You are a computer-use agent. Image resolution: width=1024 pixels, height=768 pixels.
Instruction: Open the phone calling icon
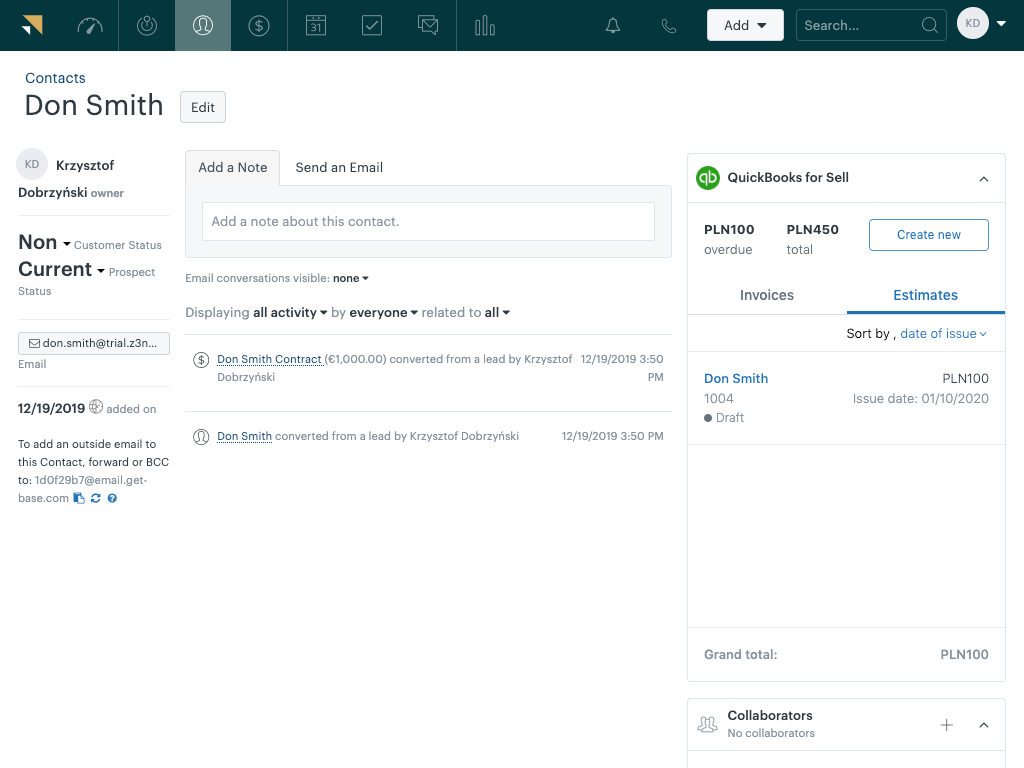[x=668, y=25]
